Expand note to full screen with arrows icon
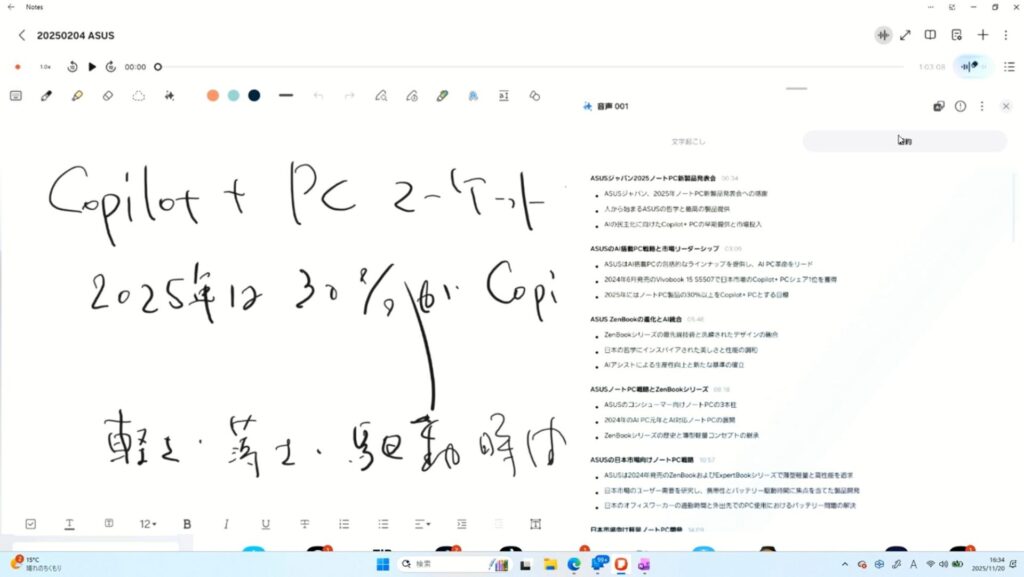1024x577 pixels. (x=905, y=35)
